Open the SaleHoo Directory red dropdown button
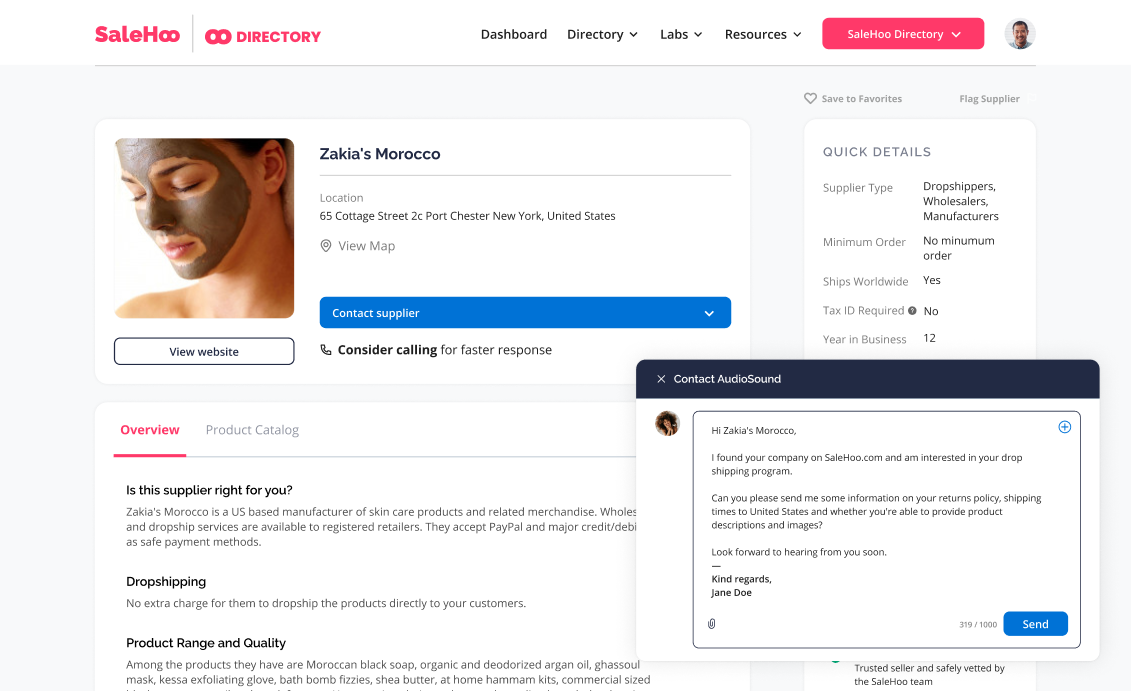 pyautogui.click(x=903, y=34)
